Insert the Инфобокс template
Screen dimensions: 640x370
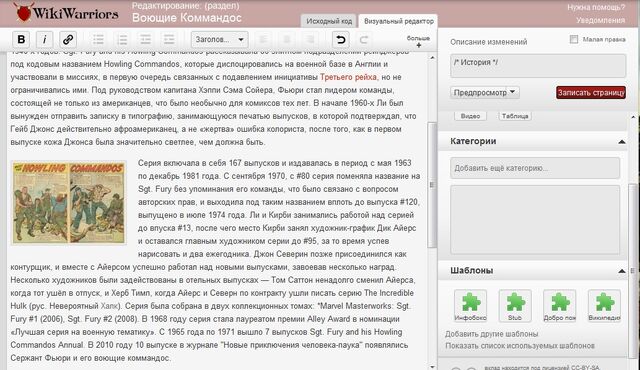(471, 306)
